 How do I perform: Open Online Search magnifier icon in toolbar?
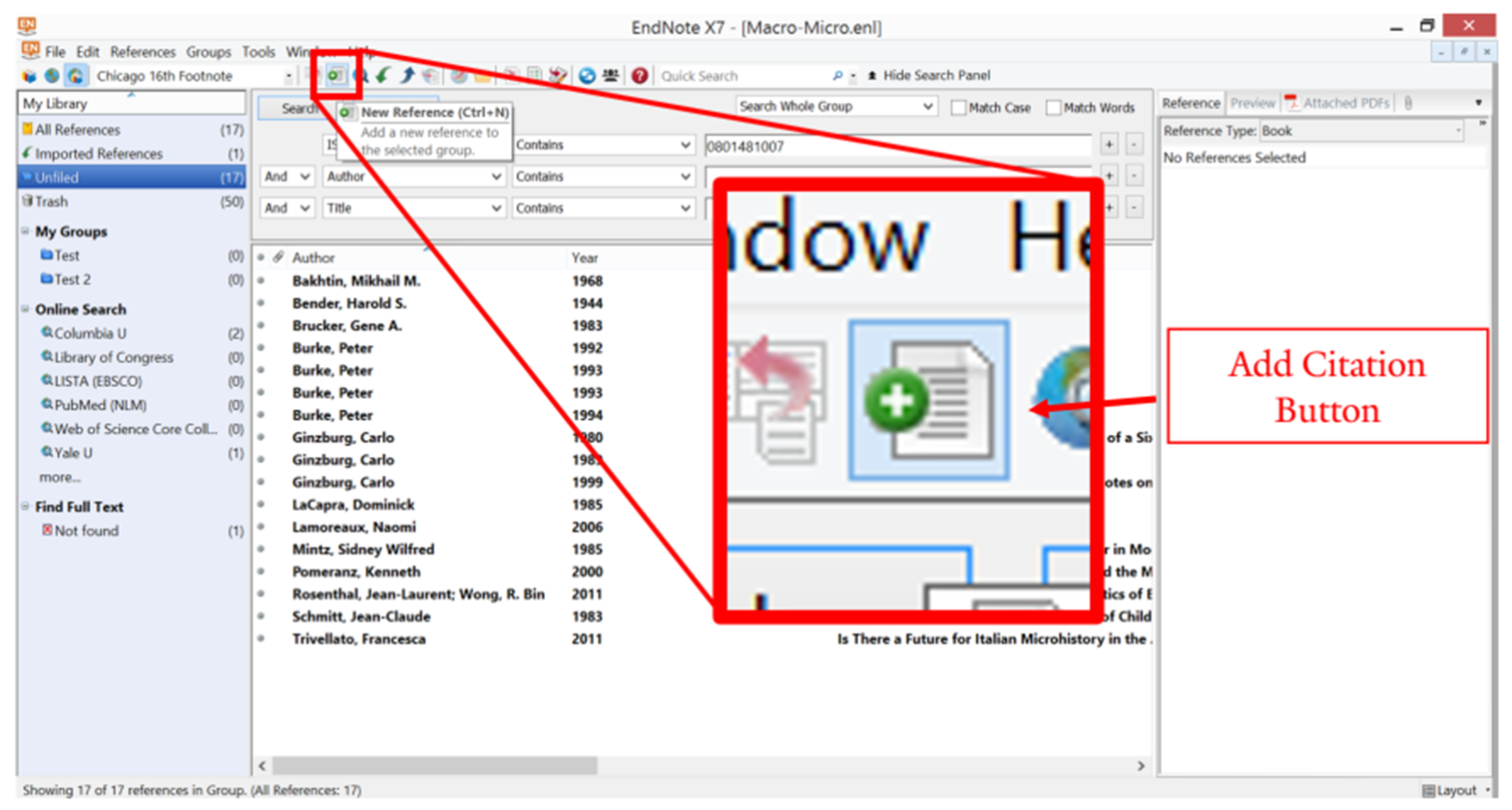pos(360,76)
